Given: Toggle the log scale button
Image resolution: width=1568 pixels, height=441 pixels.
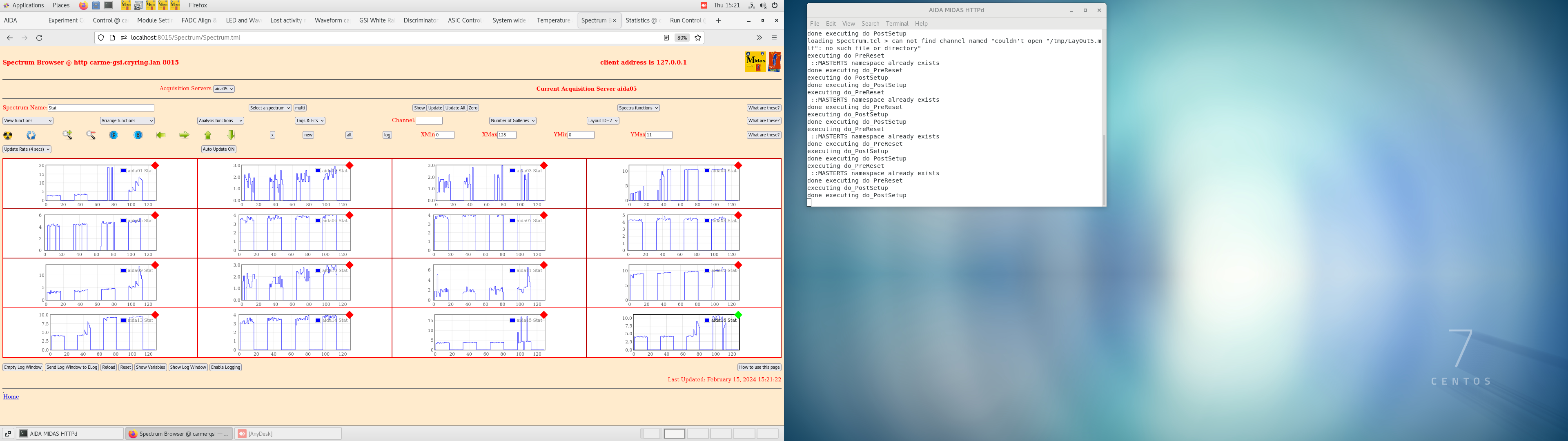Looking at the screenshot, I should point(387,135).
